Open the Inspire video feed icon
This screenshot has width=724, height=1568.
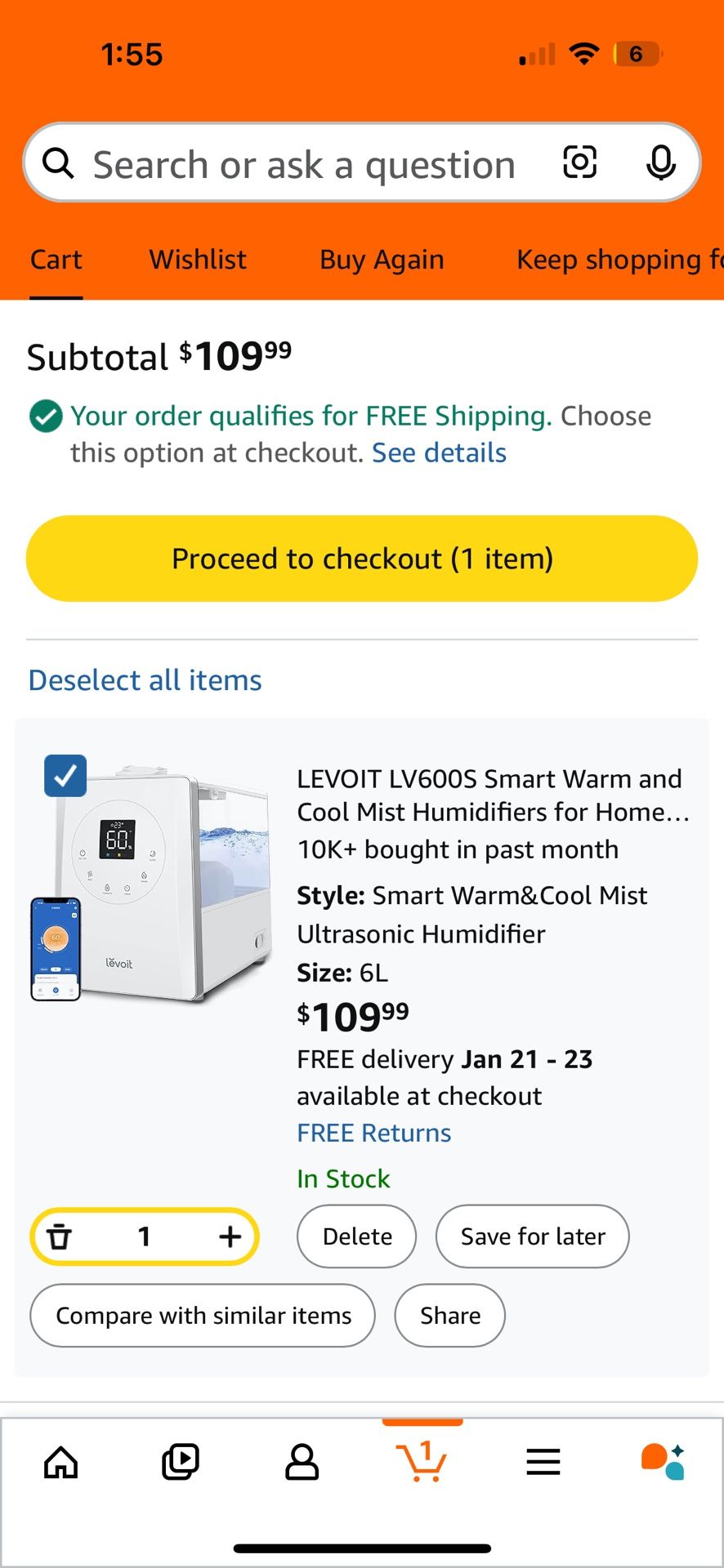[181, 1462]
